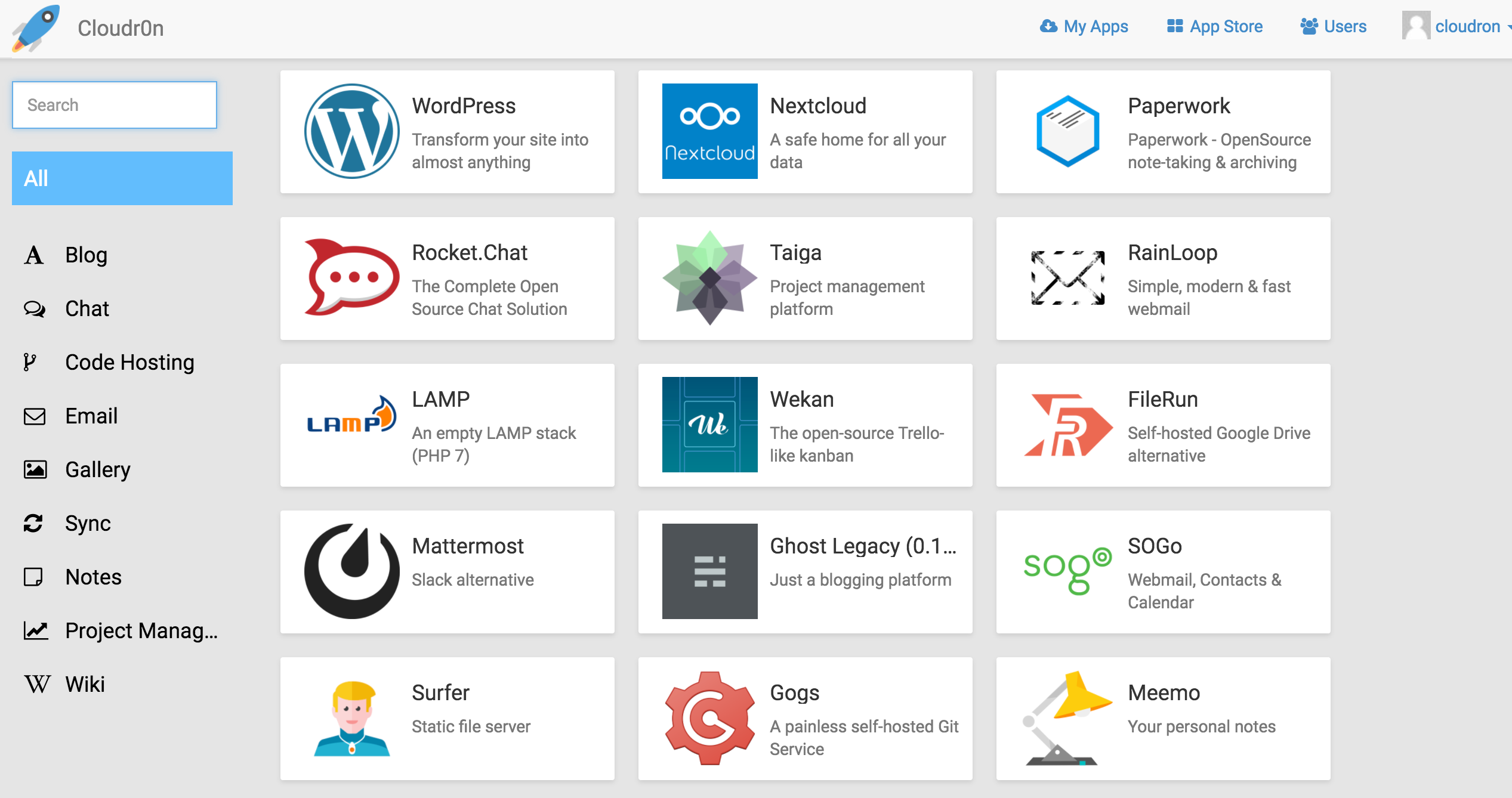
Task: Select the Nextcloud logo tile
Action: tap(709, 131)
